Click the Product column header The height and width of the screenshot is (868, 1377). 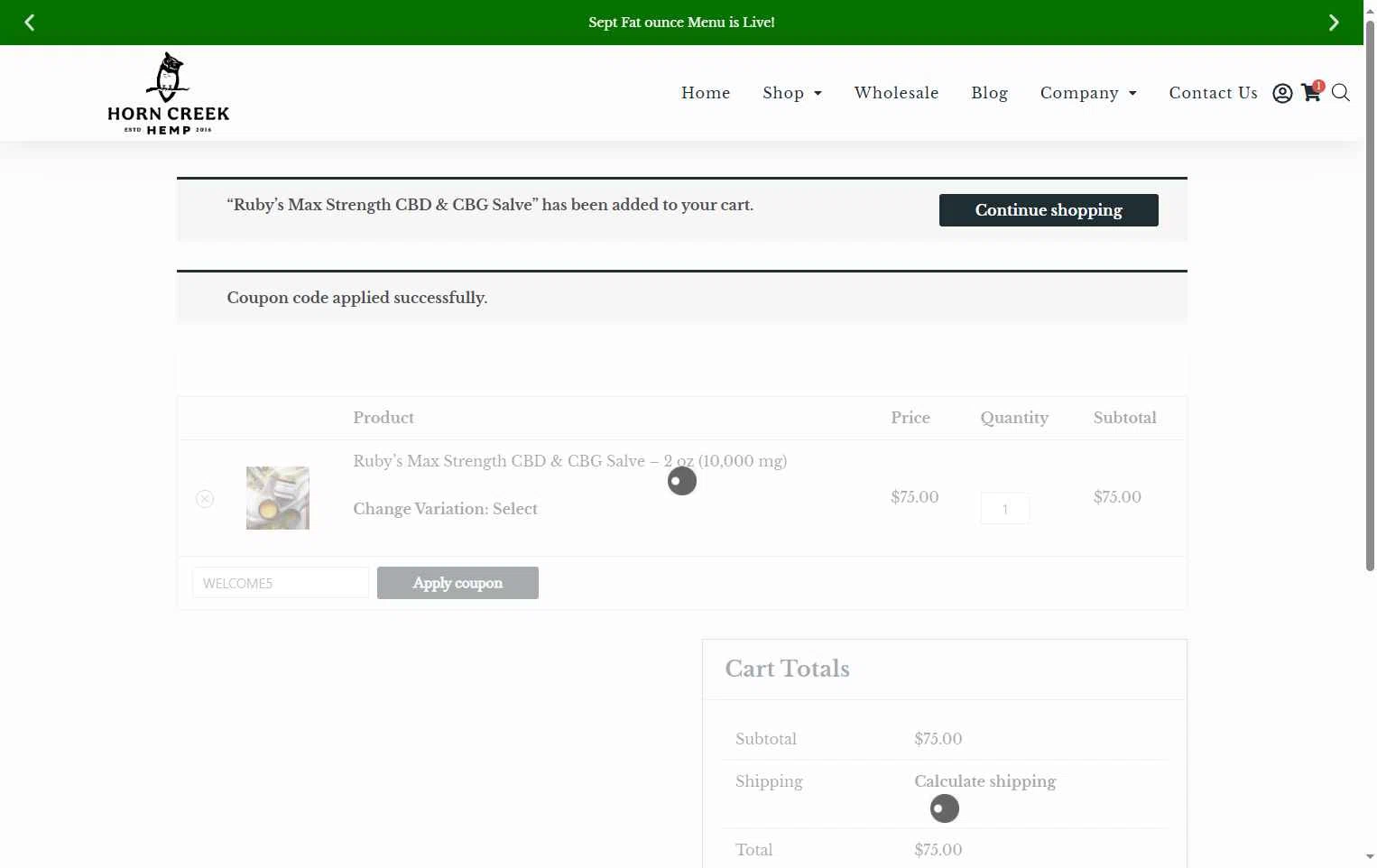coord(384,418)
